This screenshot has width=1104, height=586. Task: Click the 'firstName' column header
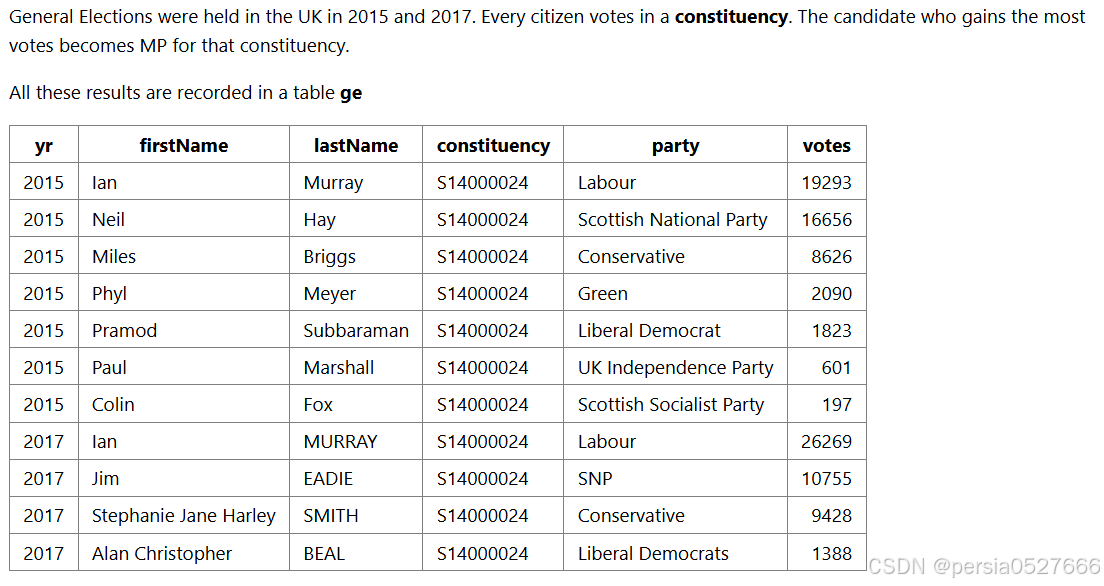click(184, 145)
